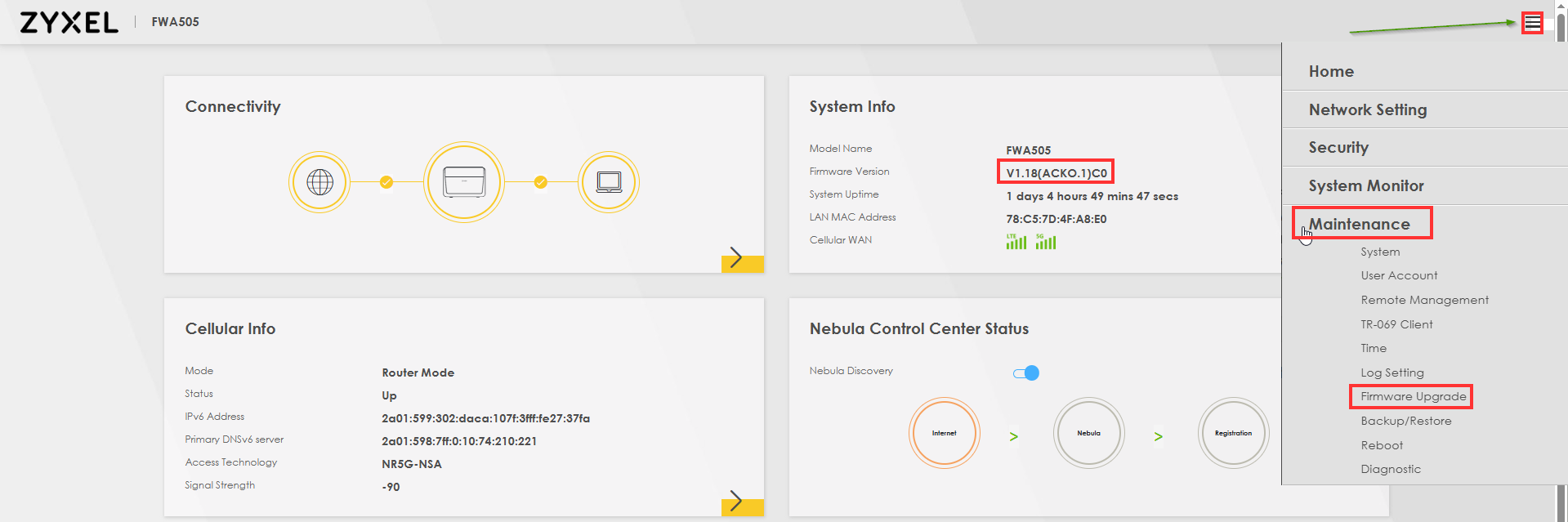Viewport: 1568px width, 522px height.
Task: Click the firmware version V1.18(ACKO.1)C0
Action: pos(1057,173)
